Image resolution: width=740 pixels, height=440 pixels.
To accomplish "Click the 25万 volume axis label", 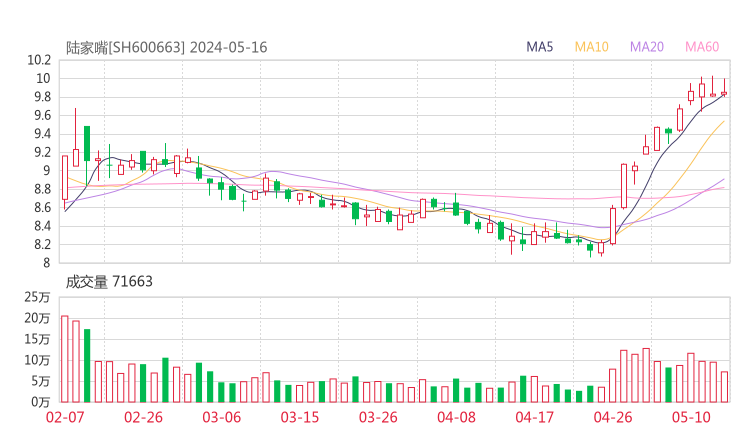I will click(38, 297).
